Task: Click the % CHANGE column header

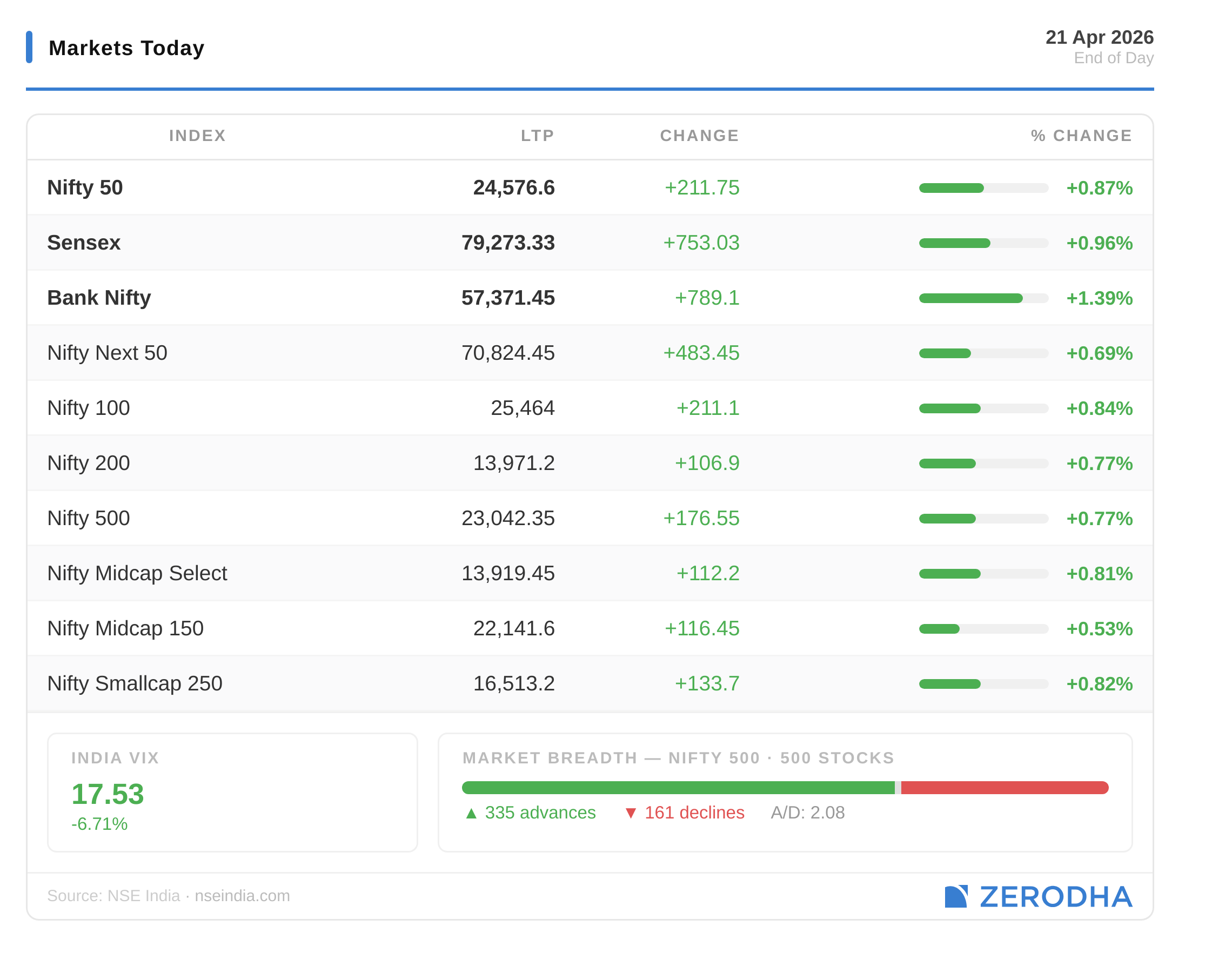Action: click(x=1081, y=136)
